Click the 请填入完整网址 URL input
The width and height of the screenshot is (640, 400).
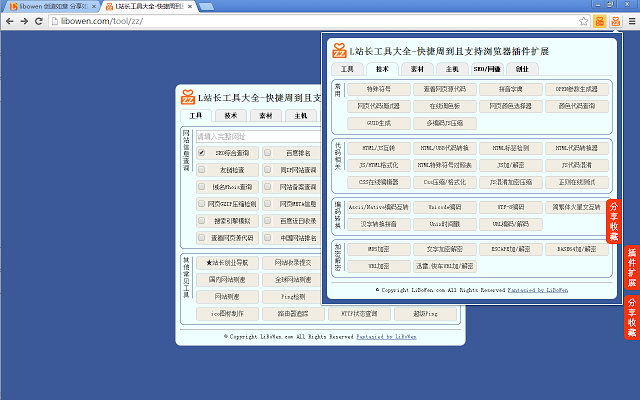(259, 136)
